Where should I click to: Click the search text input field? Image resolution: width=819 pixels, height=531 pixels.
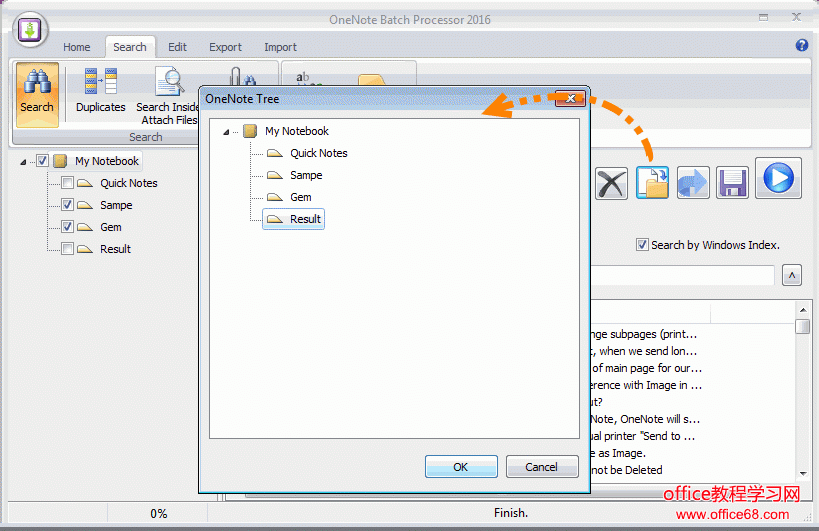point(682,275)
